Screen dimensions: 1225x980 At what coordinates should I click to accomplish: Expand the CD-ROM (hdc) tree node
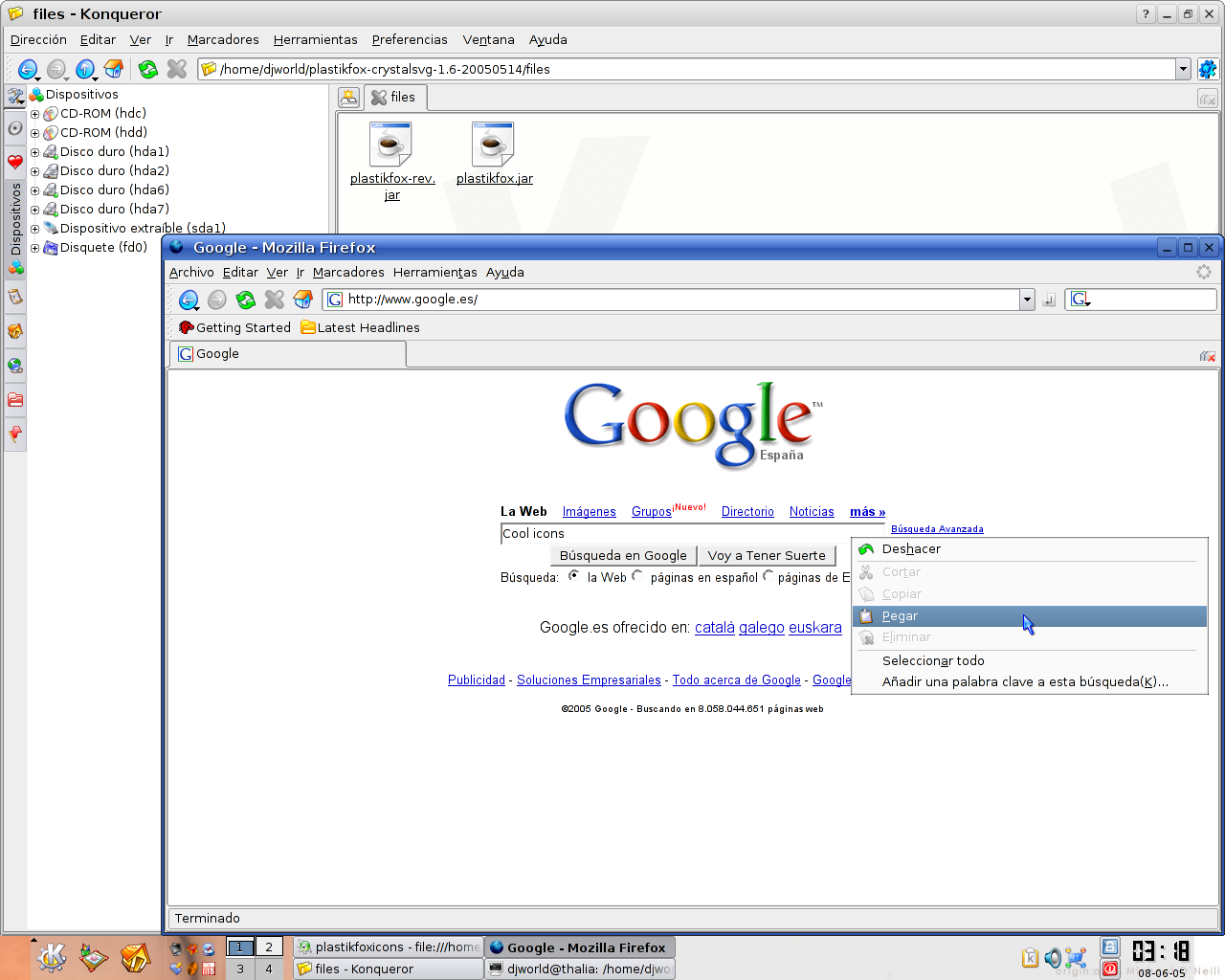34,114
